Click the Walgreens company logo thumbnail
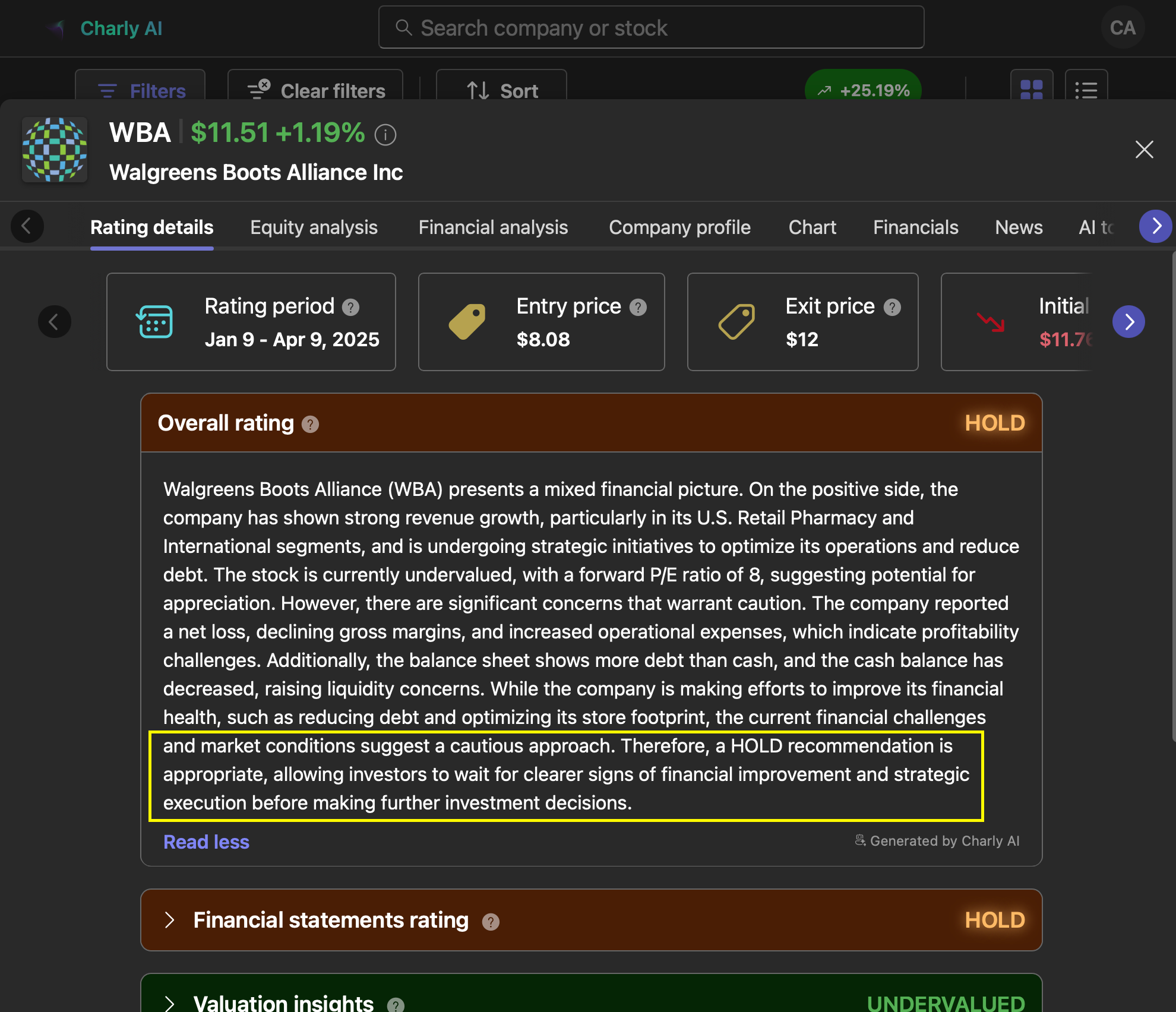This screenshot has height=1012, width=1176. coord(55,150)
